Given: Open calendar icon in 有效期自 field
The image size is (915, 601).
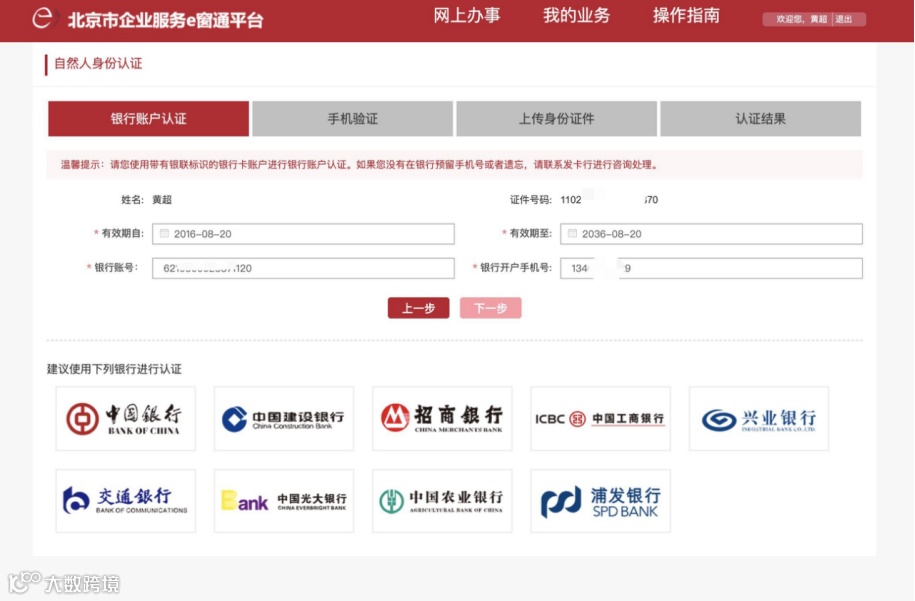Looking at the screenshot, I should 165,233.
